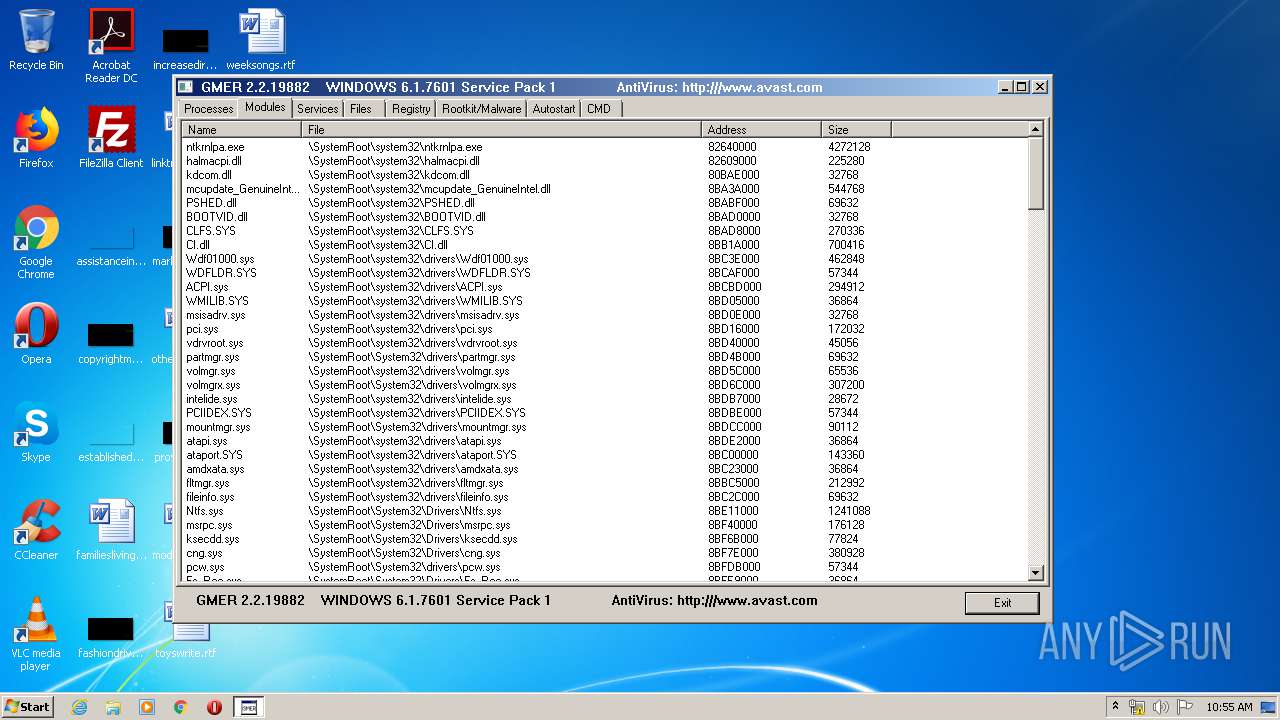This screenshot has width=1280, height=720.
Task: Open the Recycle Bin desktop icon
Action: (x=36, y=40)
